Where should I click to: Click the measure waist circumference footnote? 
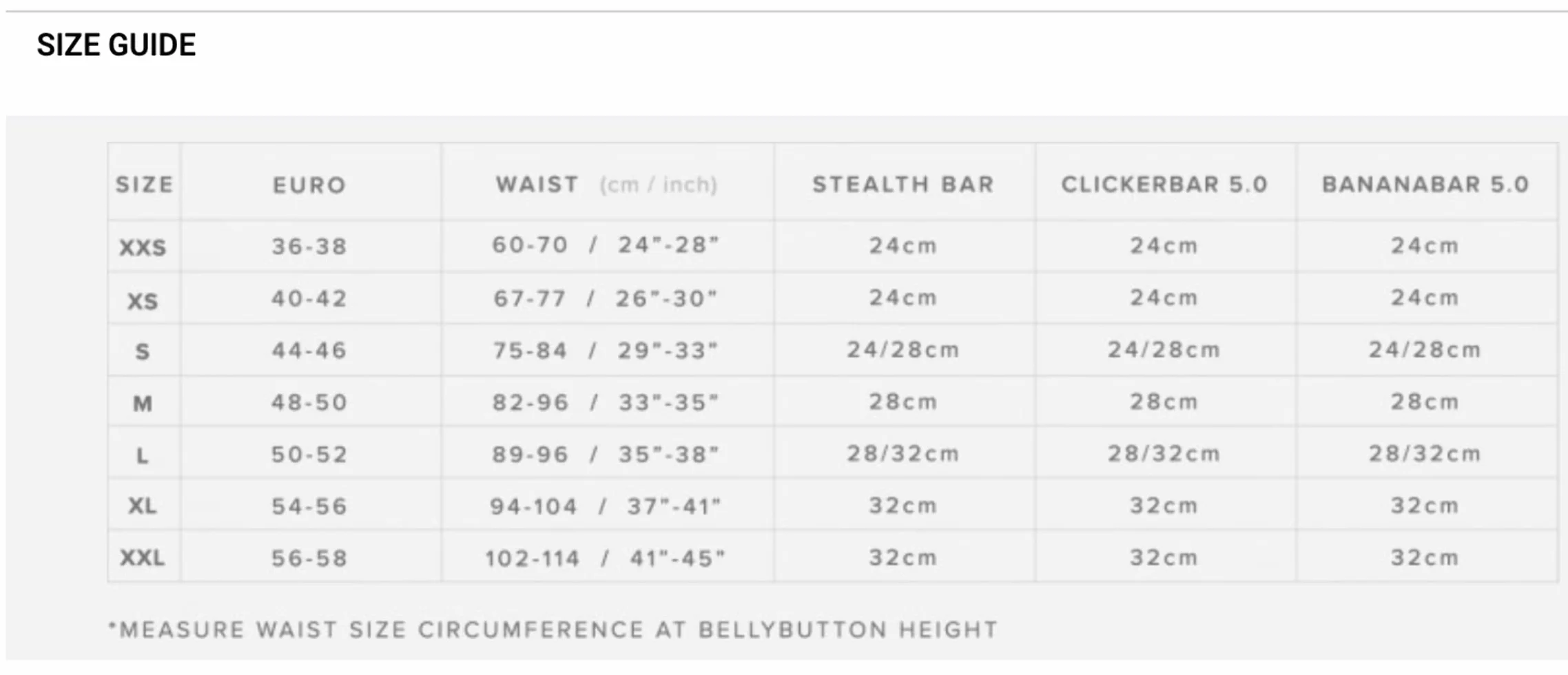[x=553, y=630]
